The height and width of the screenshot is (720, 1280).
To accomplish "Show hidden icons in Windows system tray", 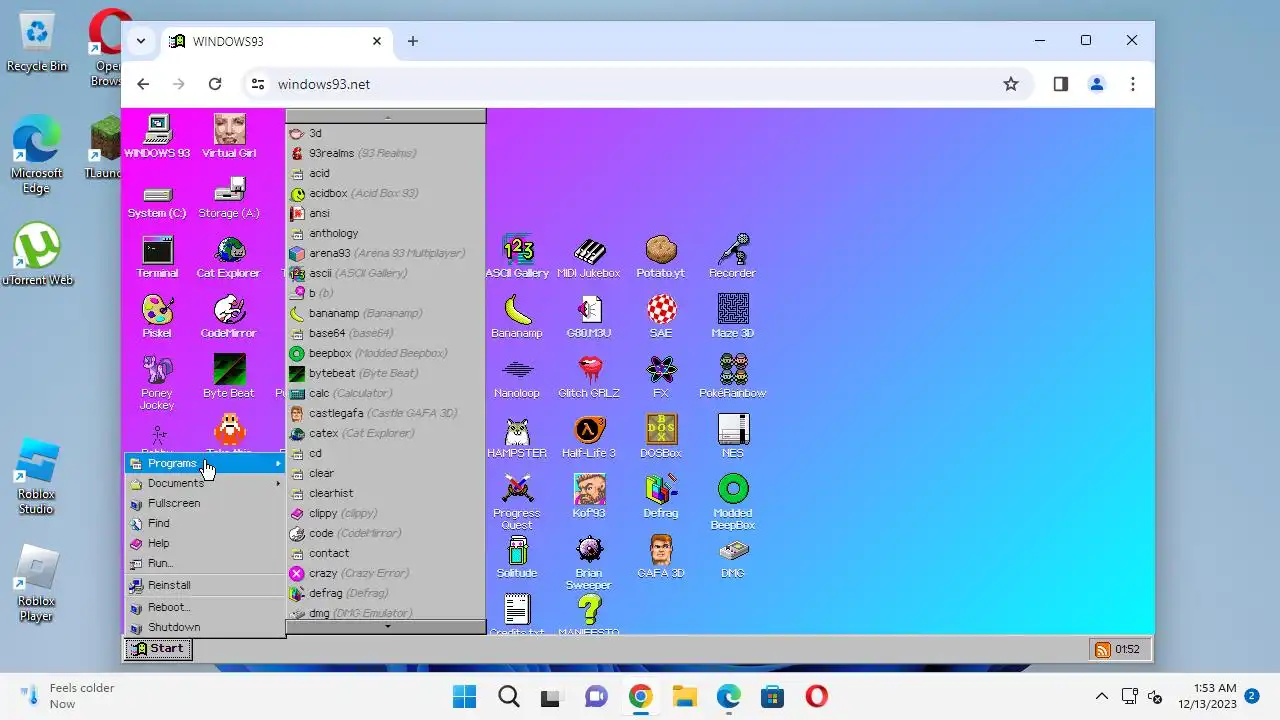I will pyautogui.click(x=1102, y=696).
